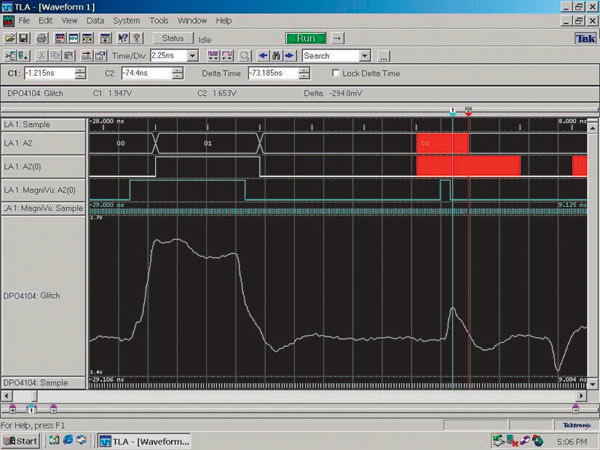This screenshot has height=450, width=600.
Task: Click the overview marker labeled 1
Action: [x=31, y=409]
